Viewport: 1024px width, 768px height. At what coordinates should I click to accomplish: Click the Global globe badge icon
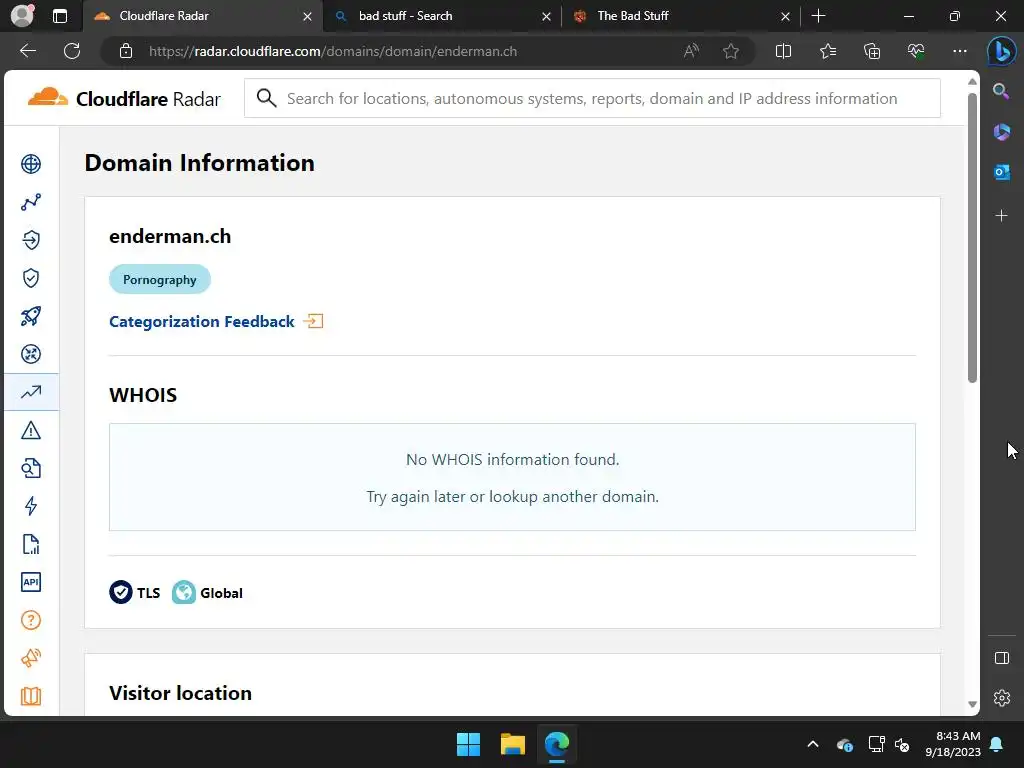pyautogui.click(x=184, y=592)
